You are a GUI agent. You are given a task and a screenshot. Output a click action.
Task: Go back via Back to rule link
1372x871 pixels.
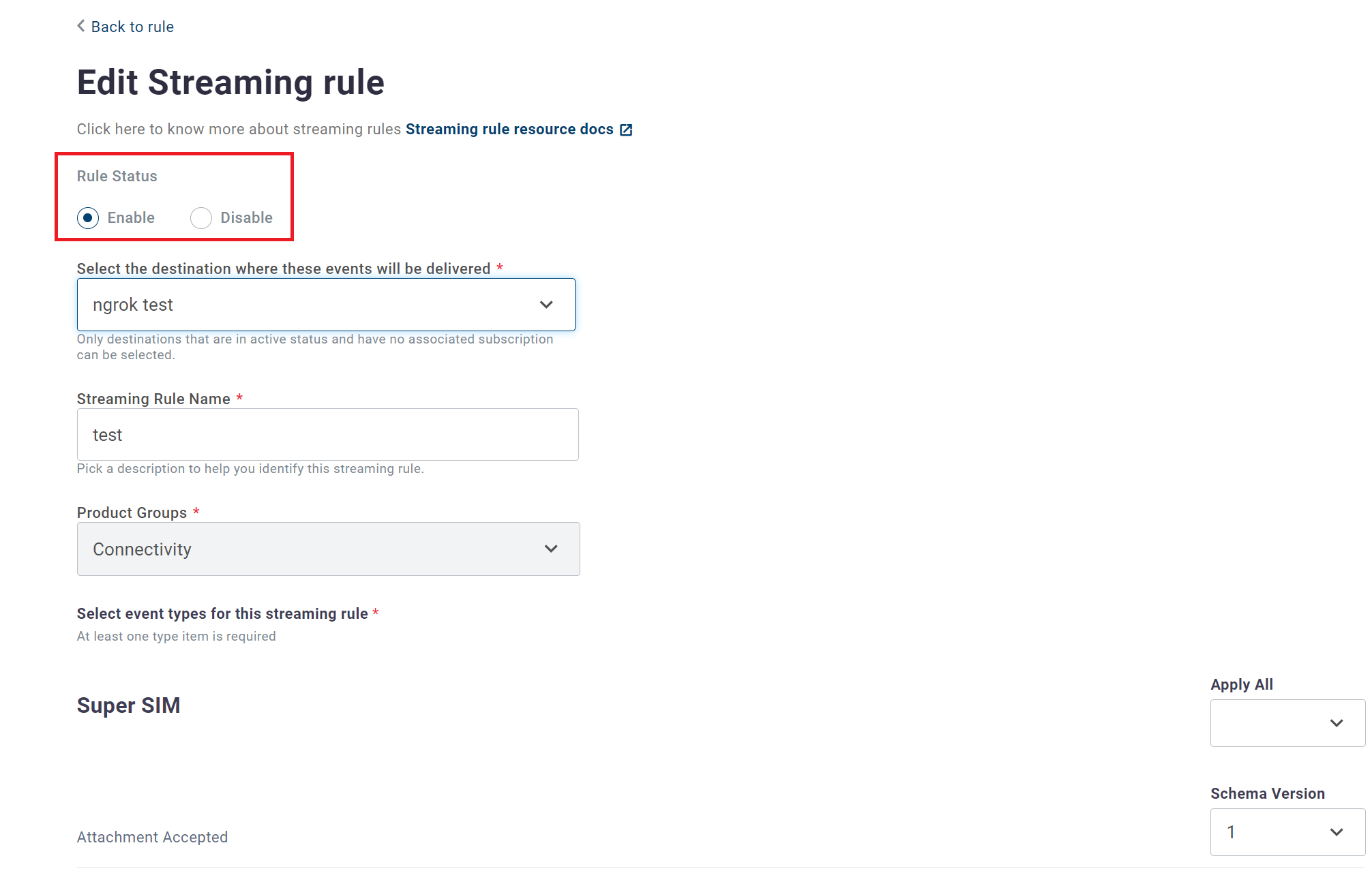click(x=132, y=27)
